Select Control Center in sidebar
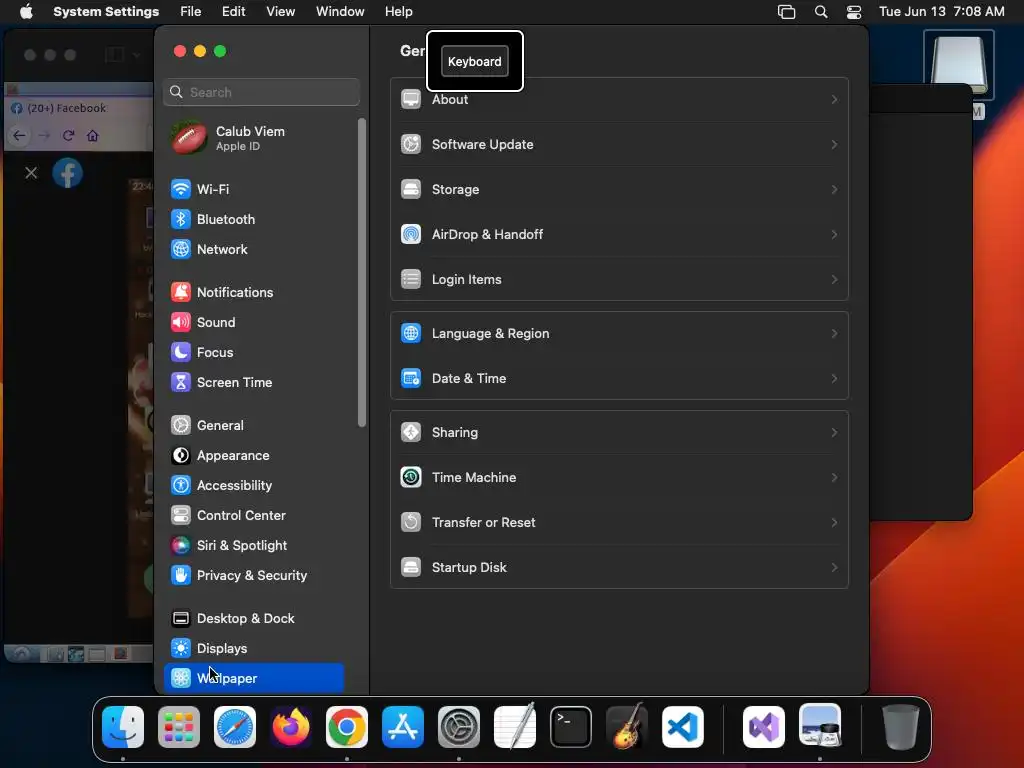 point(253,516)
